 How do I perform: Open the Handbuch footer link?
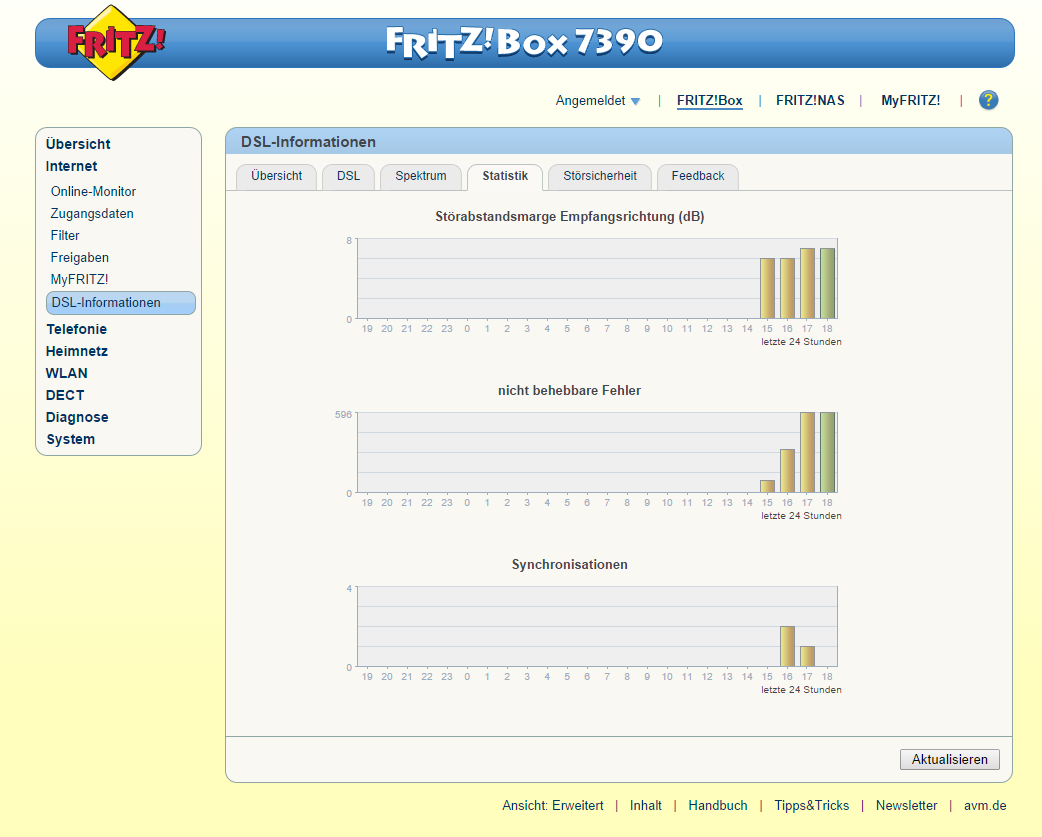[718, 805]
